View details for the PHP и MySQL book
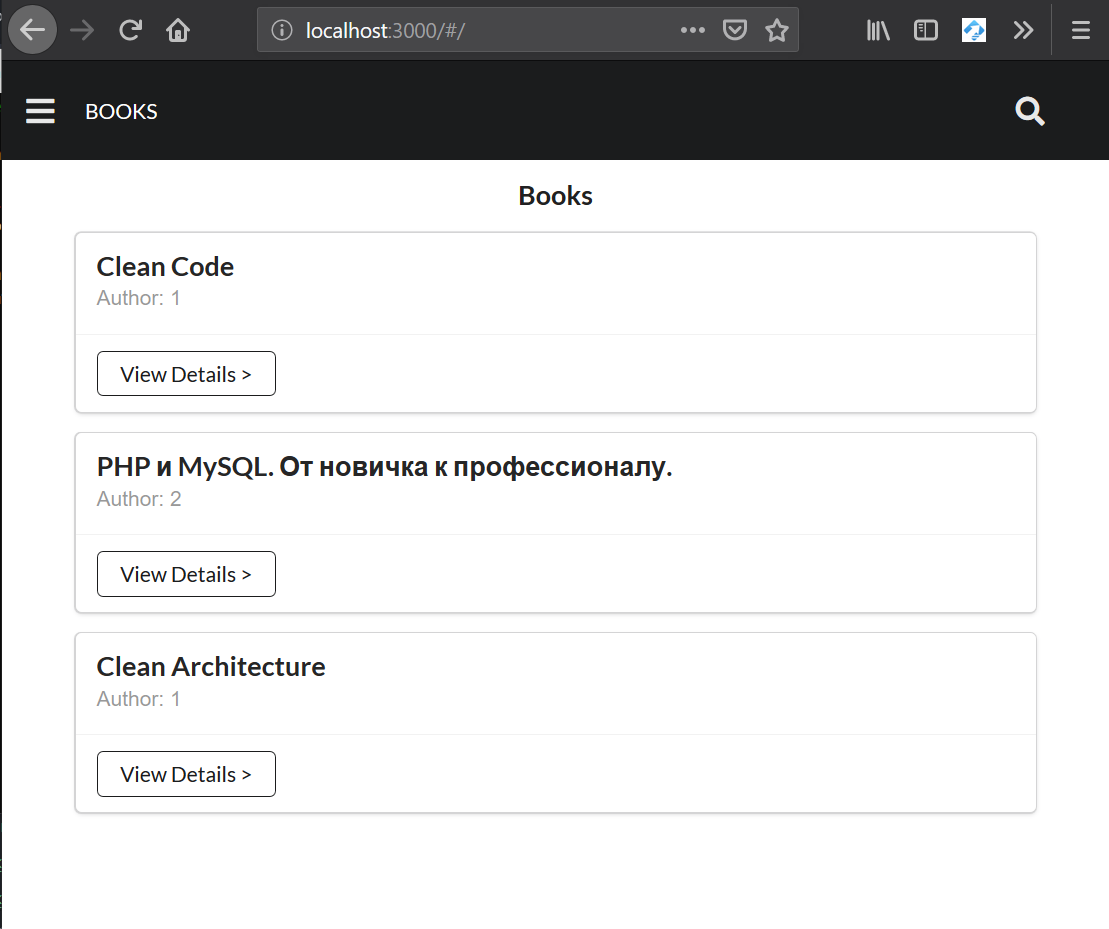1109x929 pixels. pos(186,574)
